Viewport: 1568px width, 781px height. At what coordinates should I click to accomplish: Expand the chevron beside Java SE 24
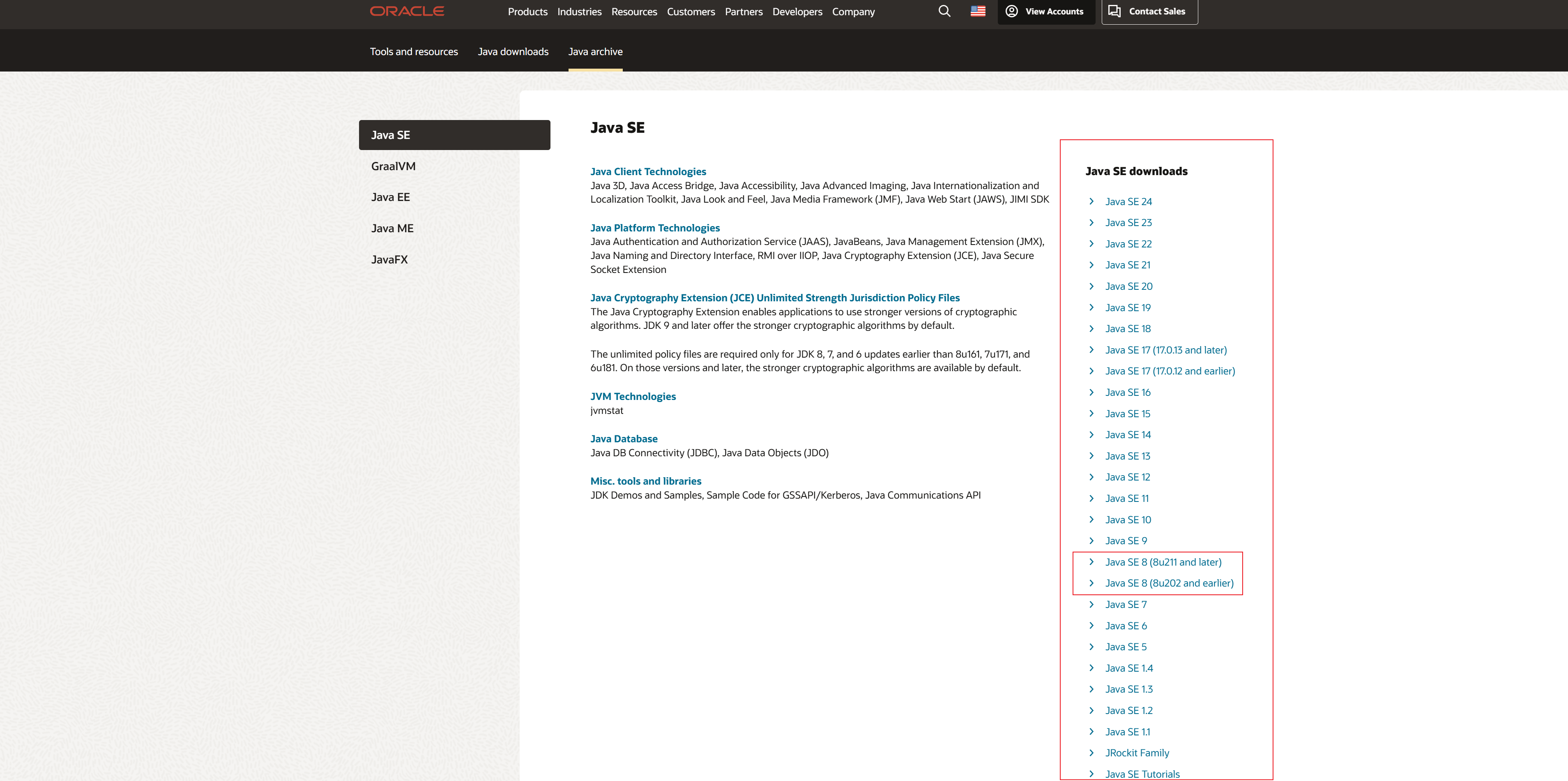point(1091,201)
